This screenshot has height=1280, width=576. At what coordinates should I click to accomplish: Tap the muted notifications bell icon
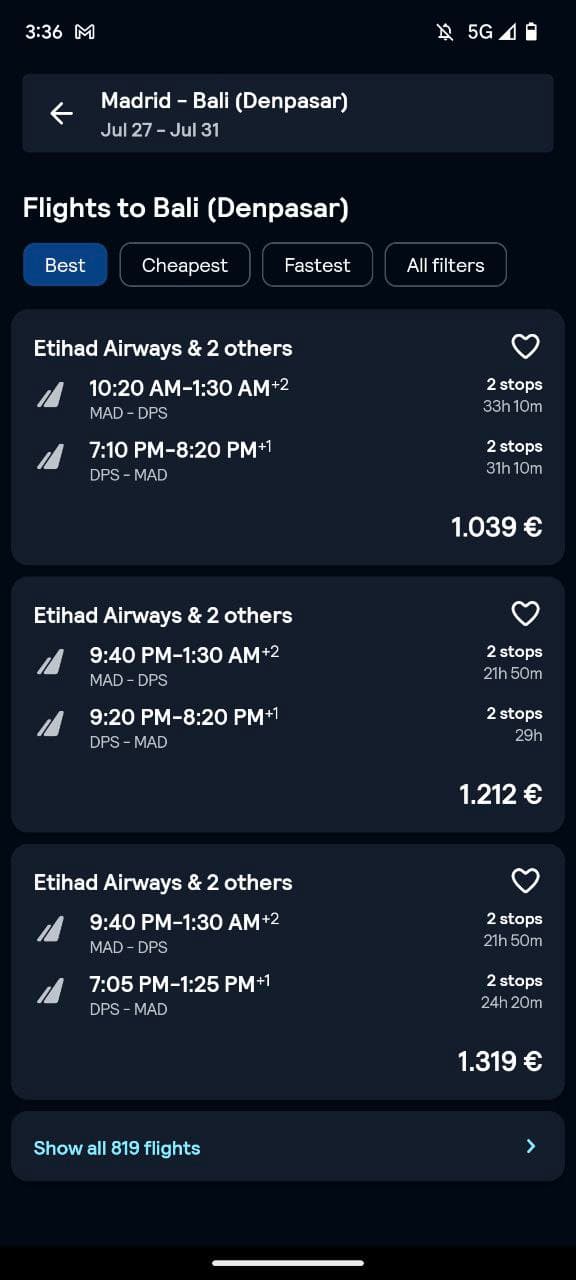445,32
